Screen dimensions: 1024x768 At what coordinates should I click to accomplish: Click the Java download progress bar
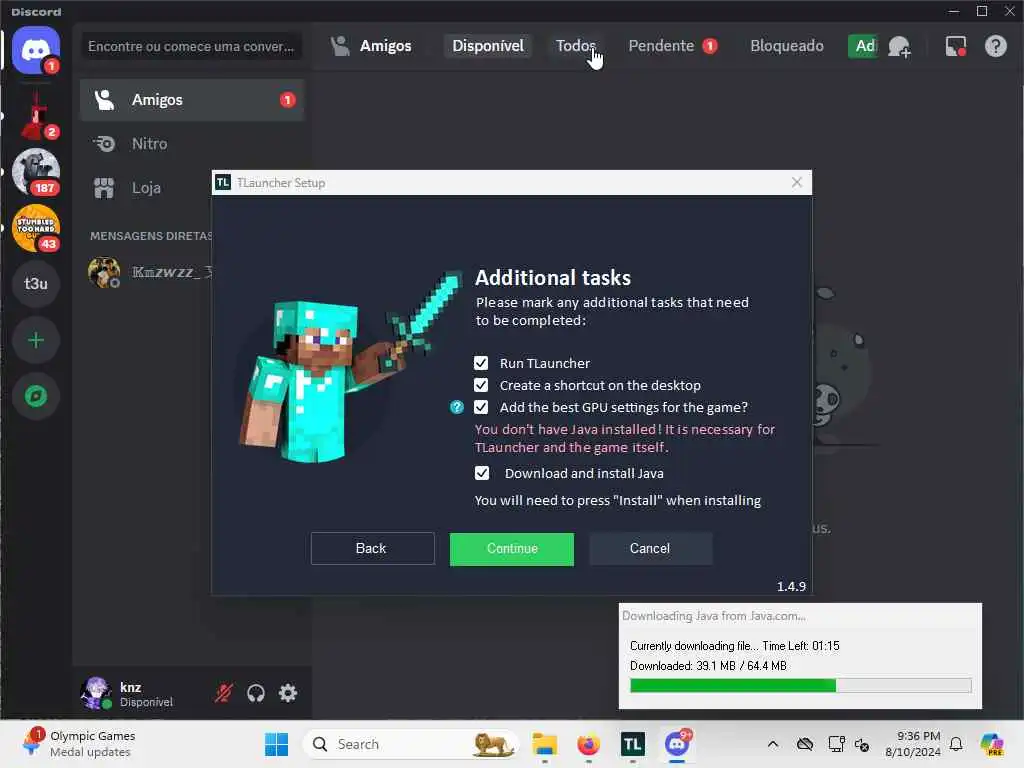coord(801,685)
